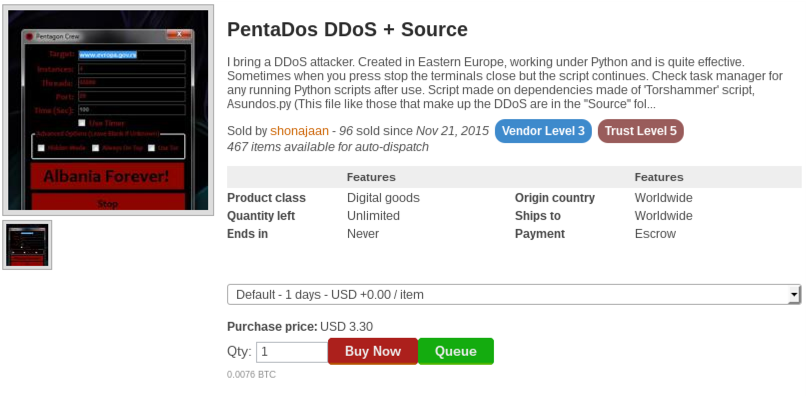Enable the Always On Top checkbox
This screenshot has width=807, height=396.
click(x=95, y=148)
